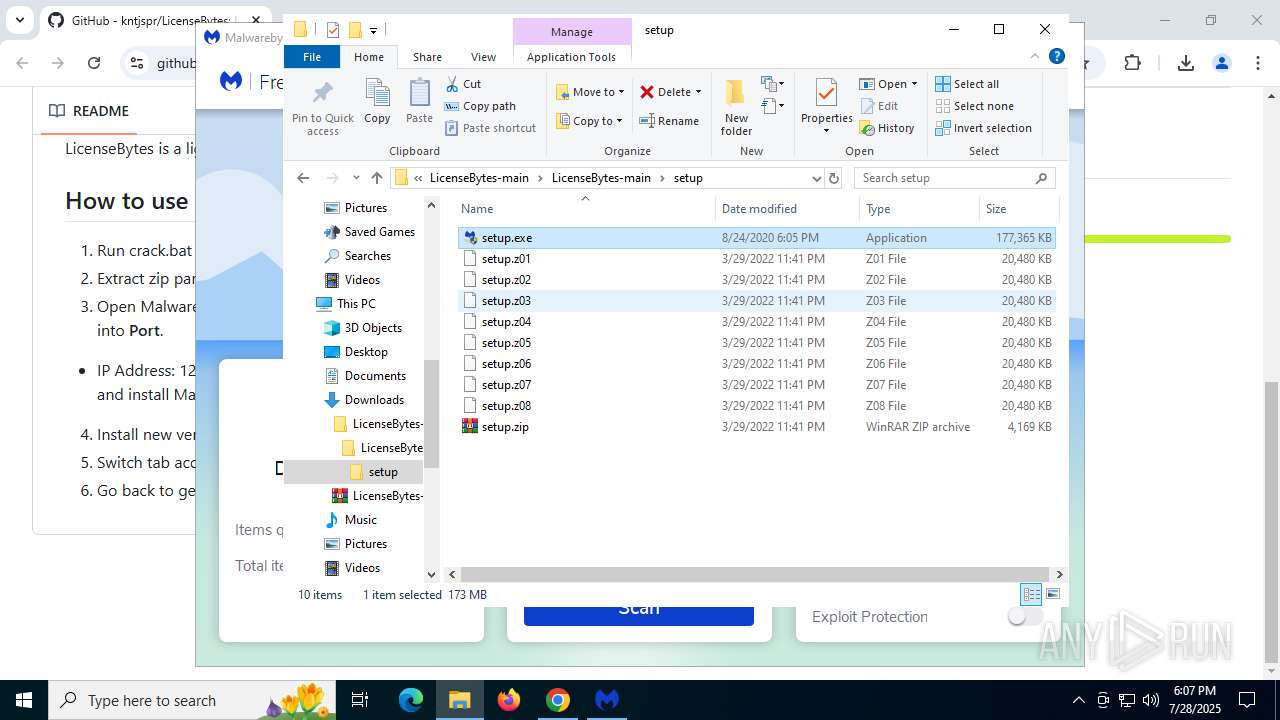Viewport: 1280px width, 720px height.
Task: Go back in File Explorer
Action: (303, 178)
